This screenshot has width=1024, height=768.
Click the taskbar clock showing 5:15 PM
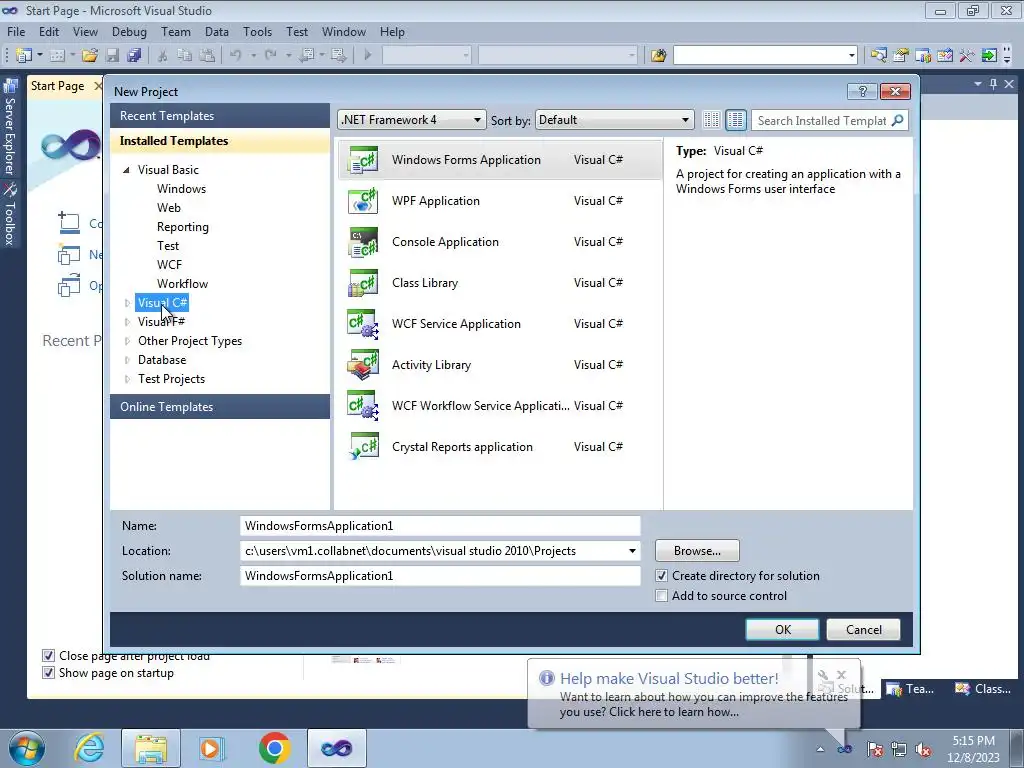tap(973, 749)
